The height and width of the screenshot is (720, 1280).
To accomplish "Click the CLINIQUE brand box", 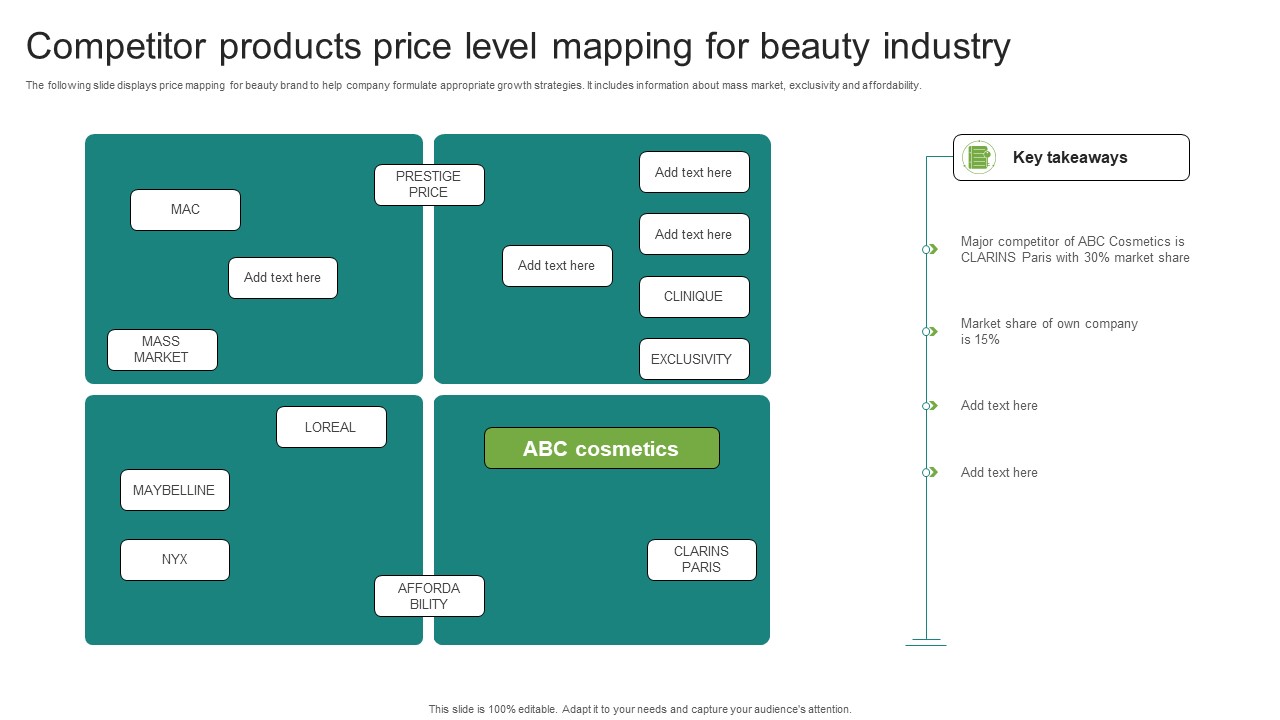I will click(x=694, y=297).
